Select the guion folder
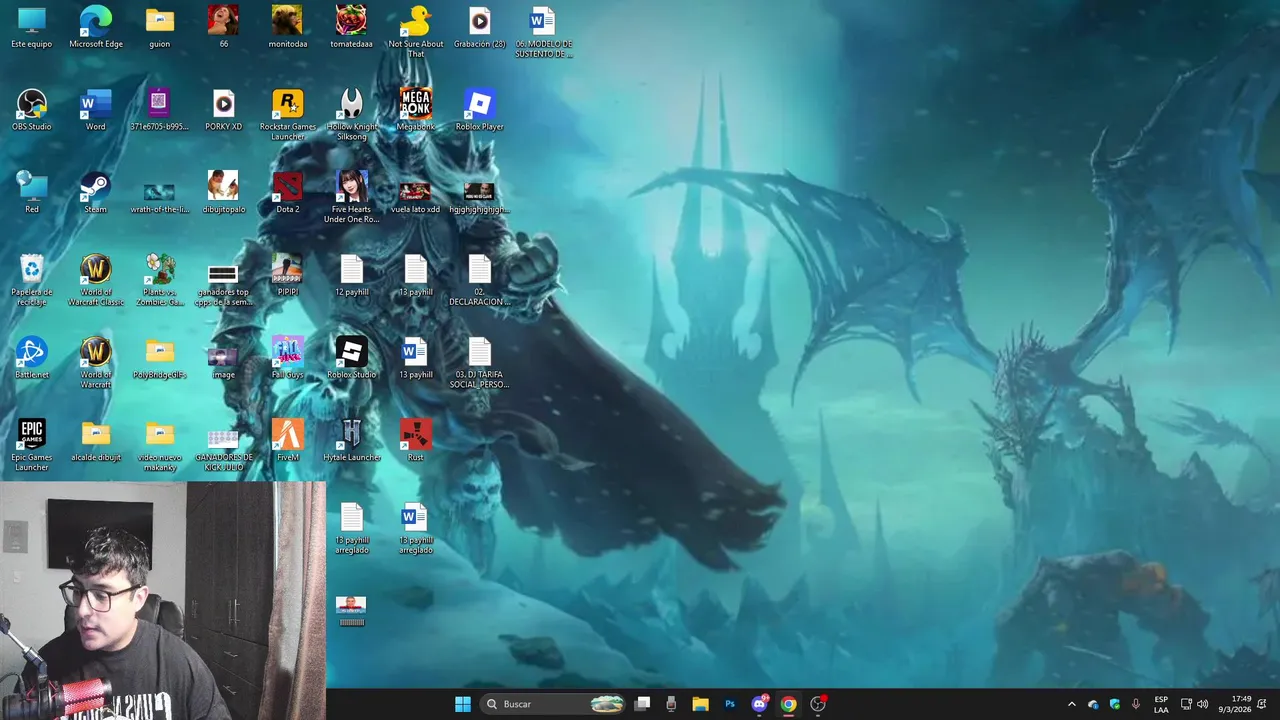Viewport: 1280px width, 720px height. click(160, 28)
